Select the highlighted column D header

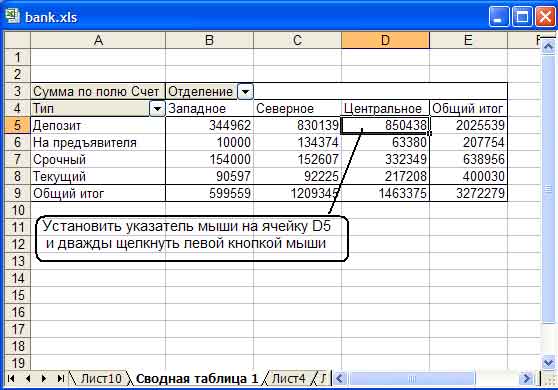pos(385,40)
